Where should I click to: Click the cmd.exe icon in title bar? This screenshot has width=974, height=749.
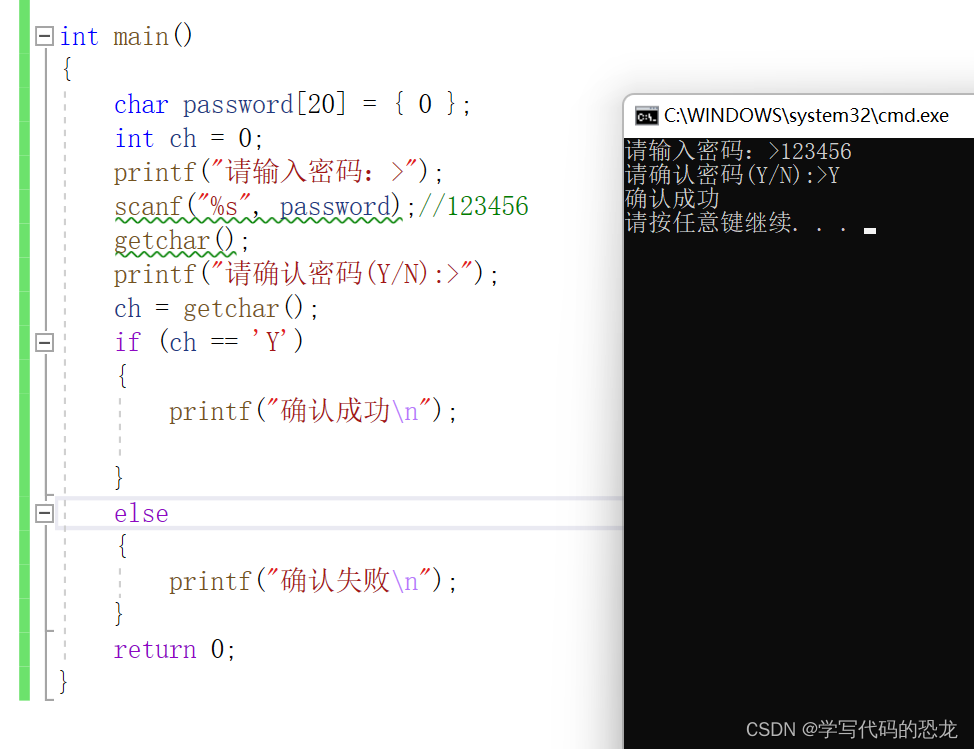pos(646,116)
